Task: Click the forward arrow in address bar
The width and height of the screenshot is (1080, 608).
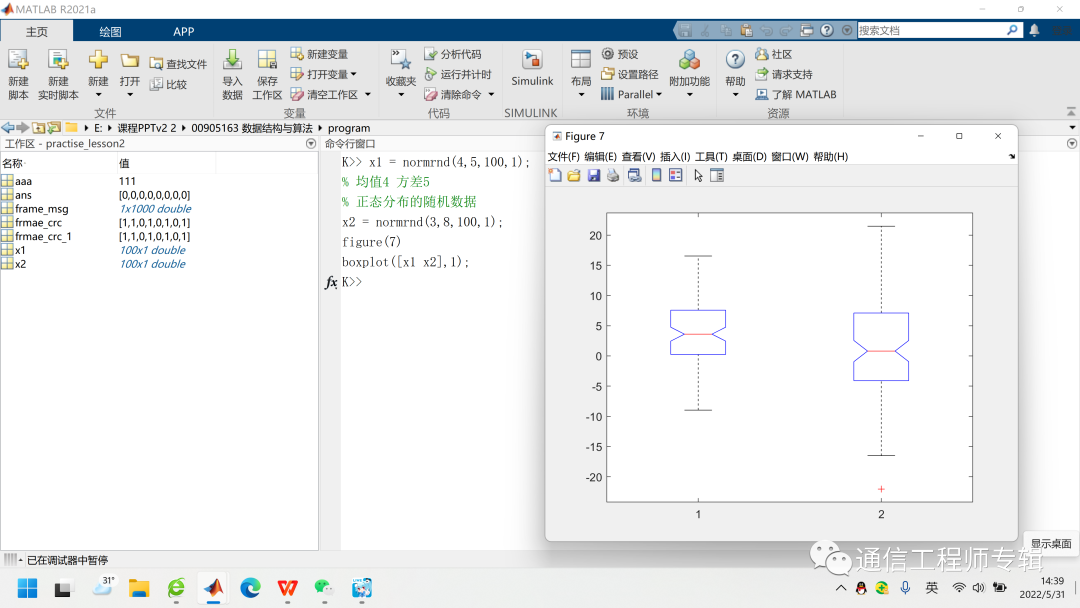Action: (x=23, y=127)
